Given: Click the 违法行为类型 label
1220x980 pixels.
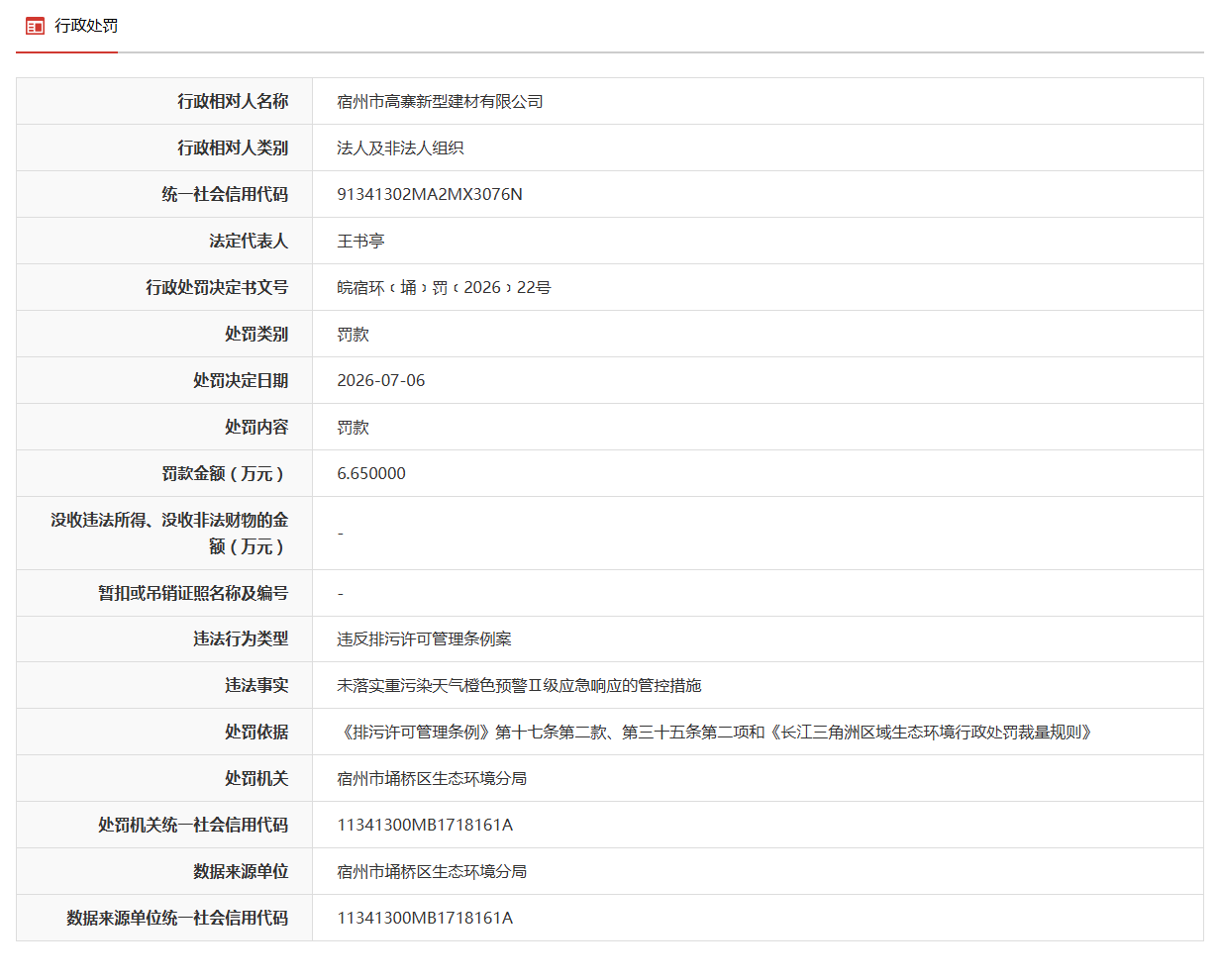Looking at the screenshot, I should click(x=241, y=638).
